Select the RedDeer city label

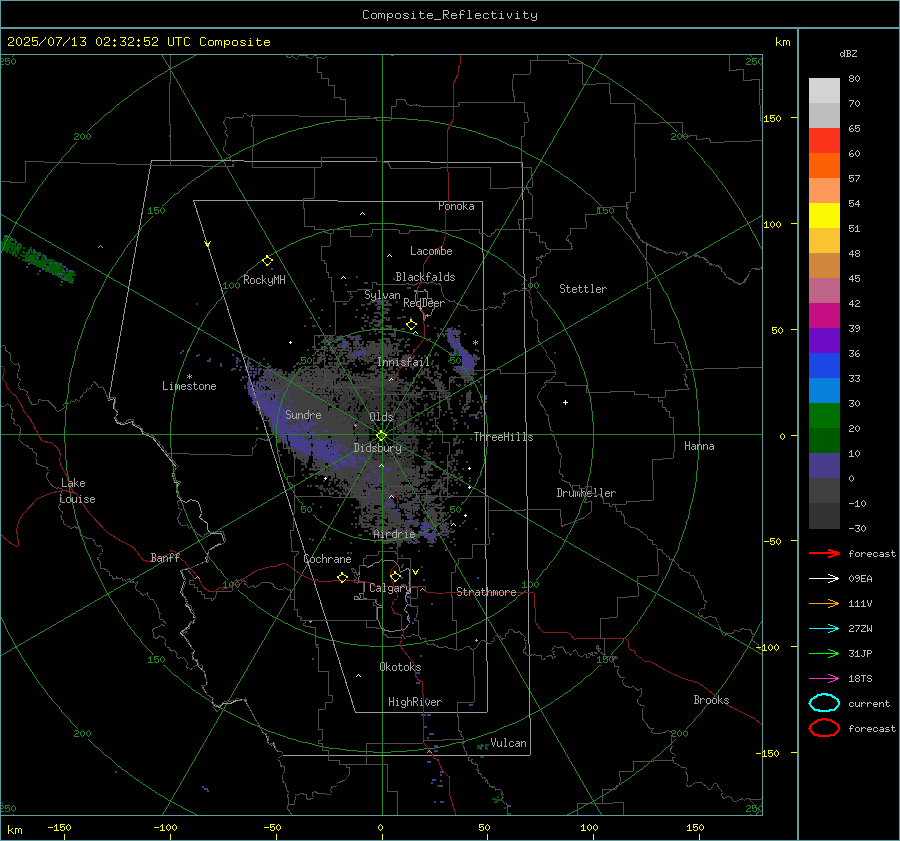[424, 303]
